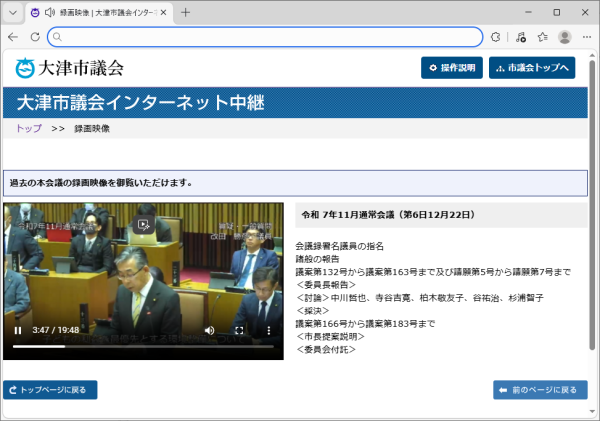Reload the page with refresh icon
The image size is (600, 421).
click(x=36, y=37)
